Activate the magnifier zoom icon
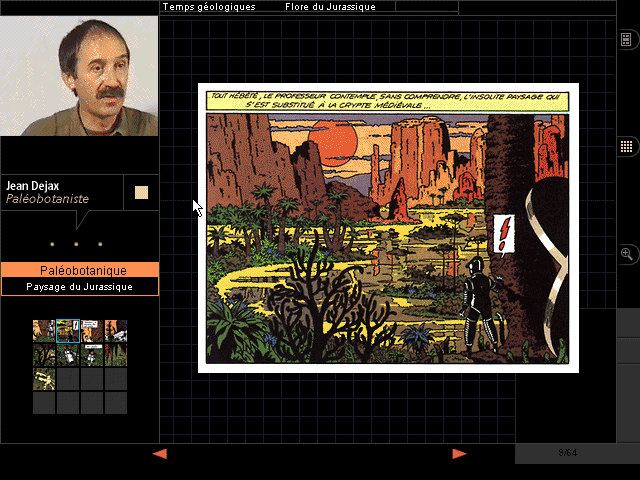The image size is (640, 480). coord(627,253)
